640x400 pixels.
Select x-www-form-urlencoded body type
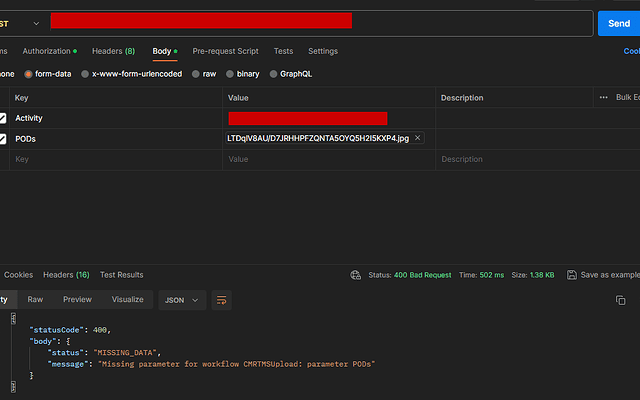(86, 74)
